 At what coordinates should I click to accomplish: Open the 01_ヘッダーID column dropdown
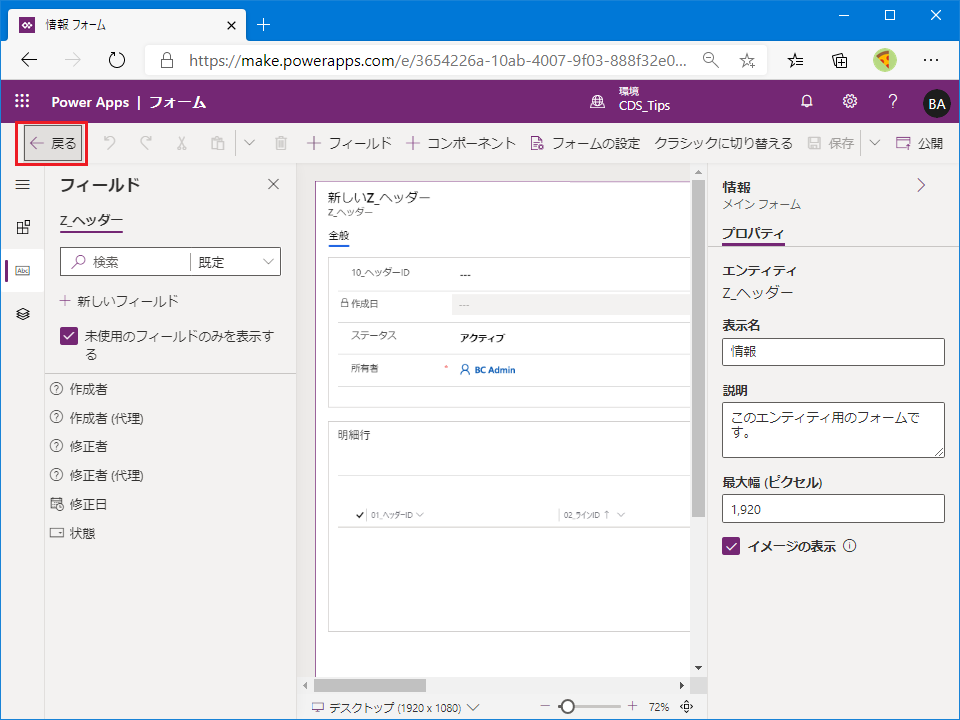(x=420, y=515)
